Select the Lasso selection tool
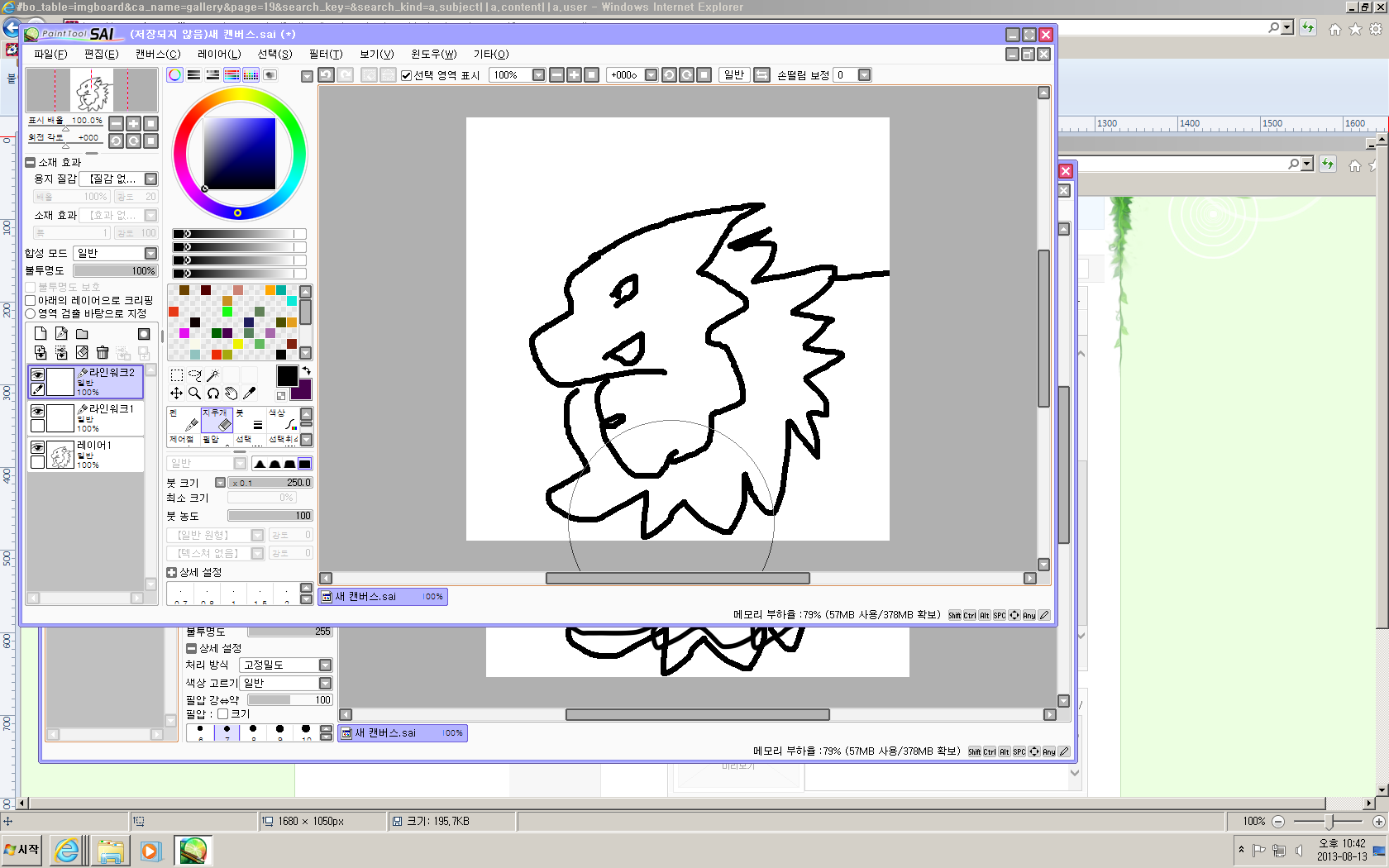The image size is (1389, 868). click(x=195, y=375)
